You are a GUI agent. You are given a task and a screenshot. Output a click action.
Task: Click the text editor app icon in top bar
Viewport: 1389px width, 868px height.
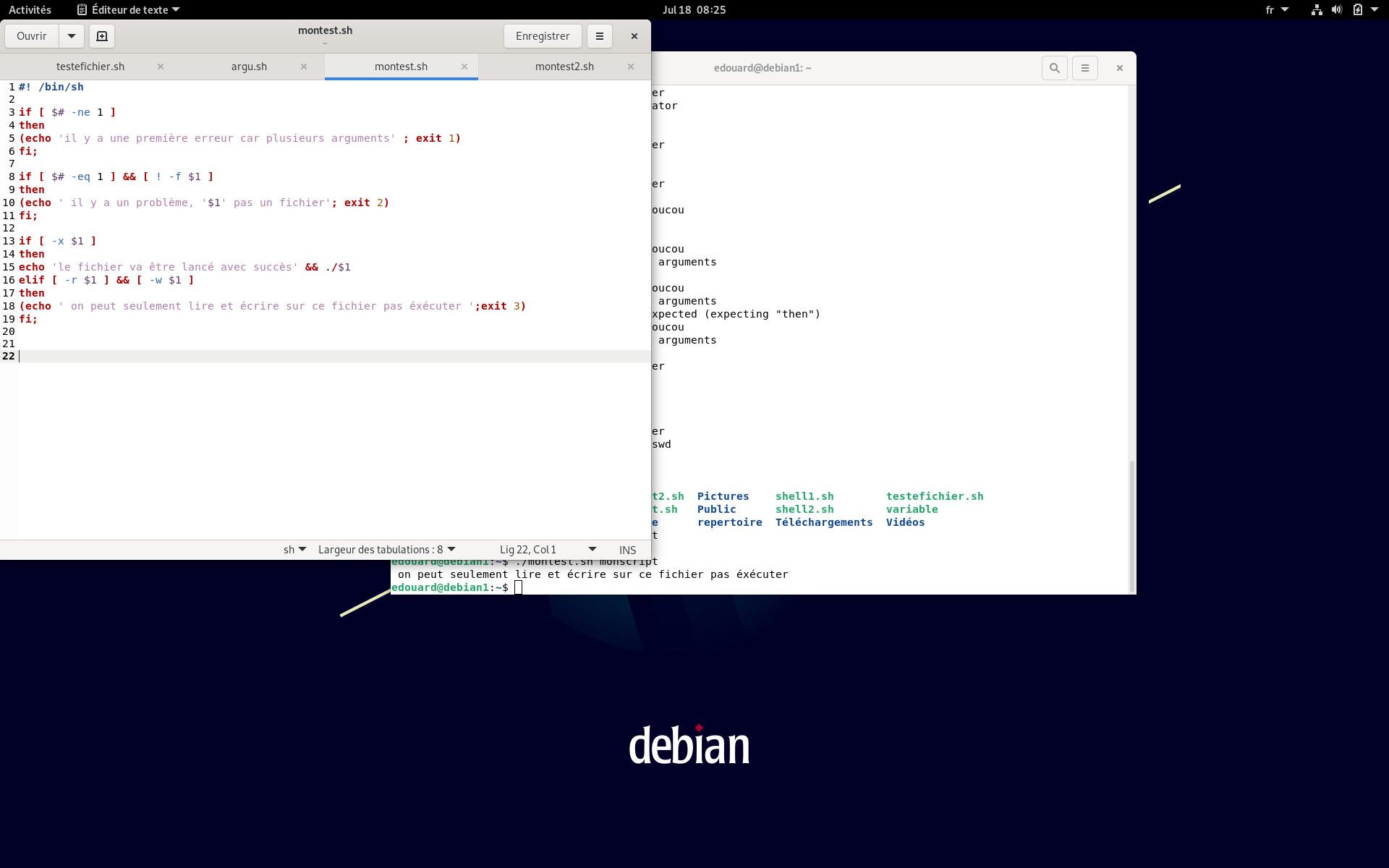click(82, 9)
